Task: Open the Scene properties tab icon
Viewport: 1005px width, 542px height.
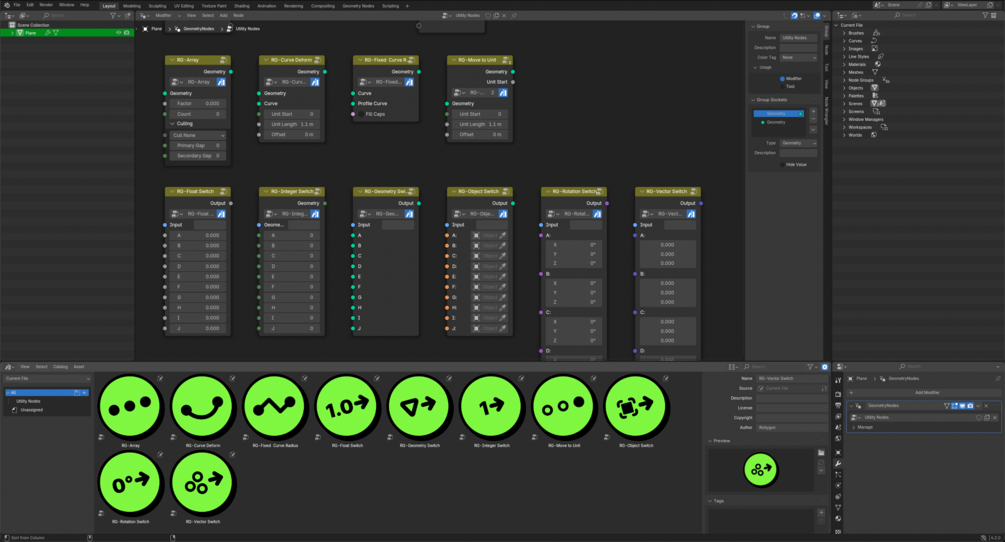Action: [x=838, y=427]
